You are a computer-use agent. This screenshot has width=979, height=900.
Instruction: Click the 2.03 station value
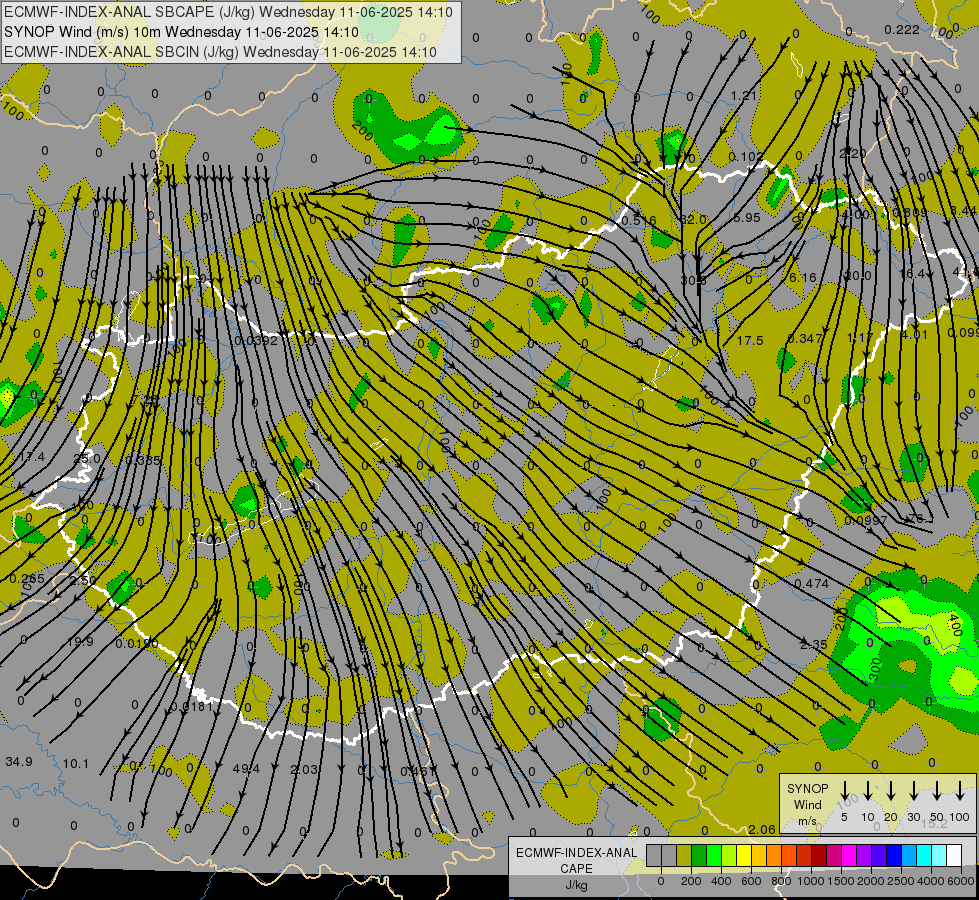[303, 769]
